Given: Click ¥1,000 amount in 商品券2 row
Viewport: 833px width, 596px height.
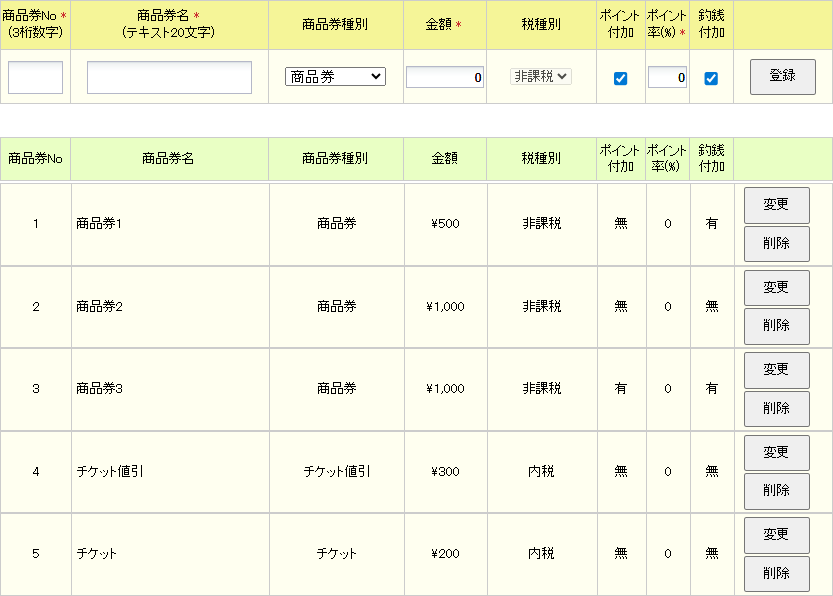Looking at the screenshot, I should pos(445,307).
